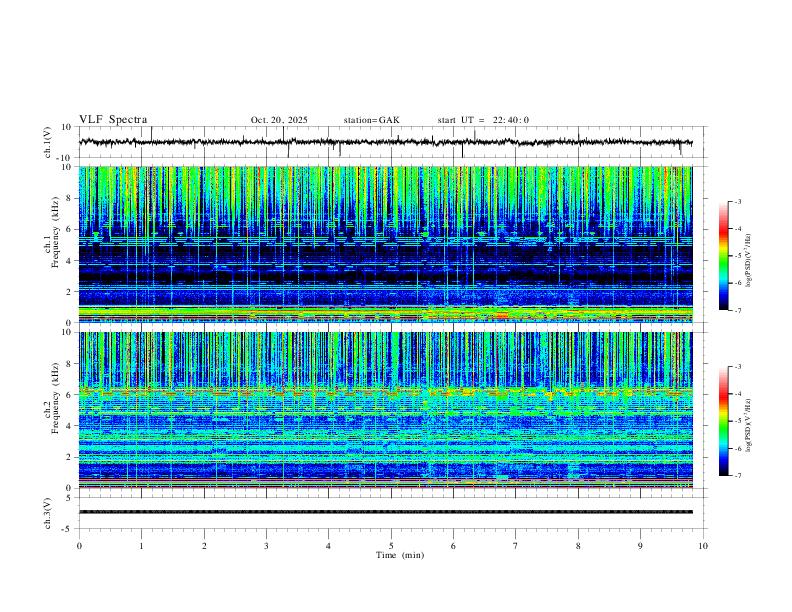Select the "start UT = 22:40:0" text
This screenshot has height=612, width=792.
(x=483, y=120)
